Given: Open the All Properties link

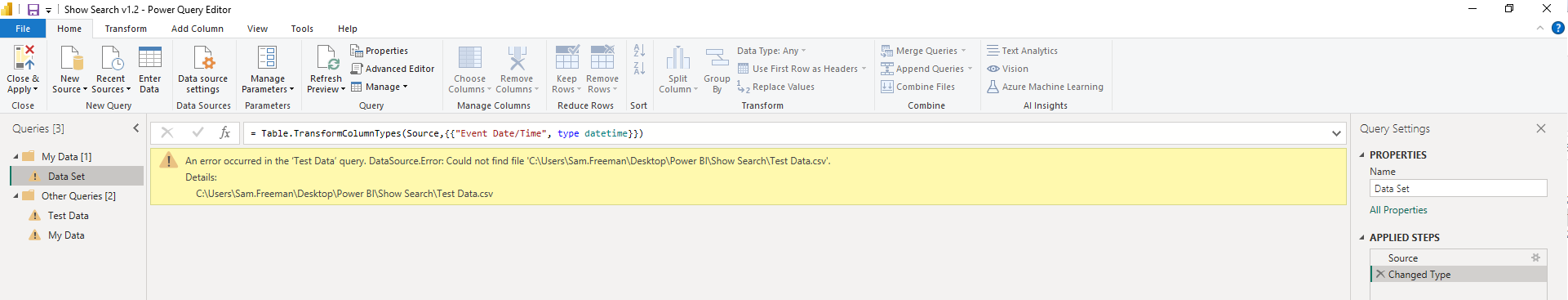Looking at the screenshot, I should (x=1398, y=210).
